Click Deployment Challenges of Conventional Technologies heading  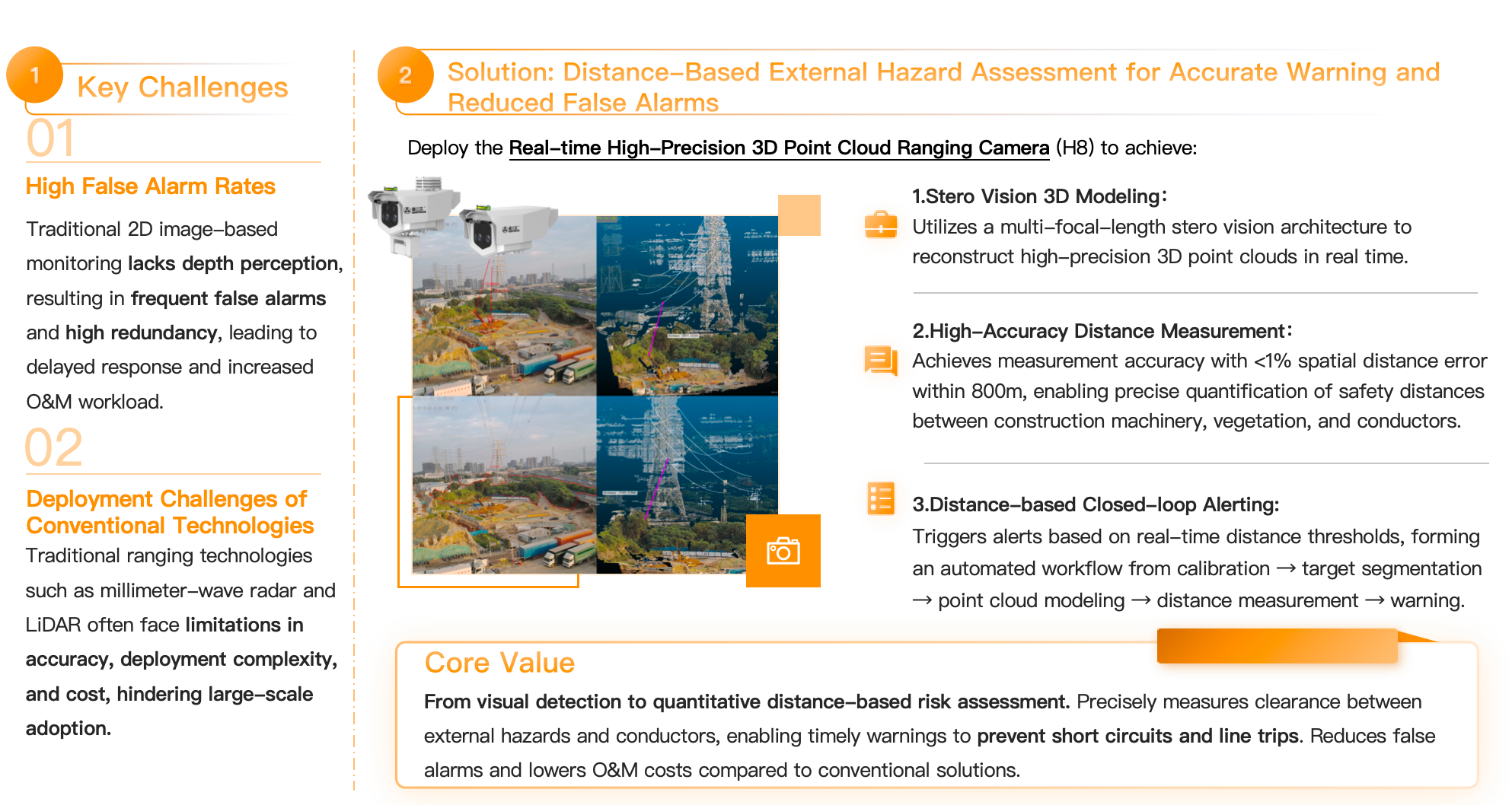(x=169, y=512)
